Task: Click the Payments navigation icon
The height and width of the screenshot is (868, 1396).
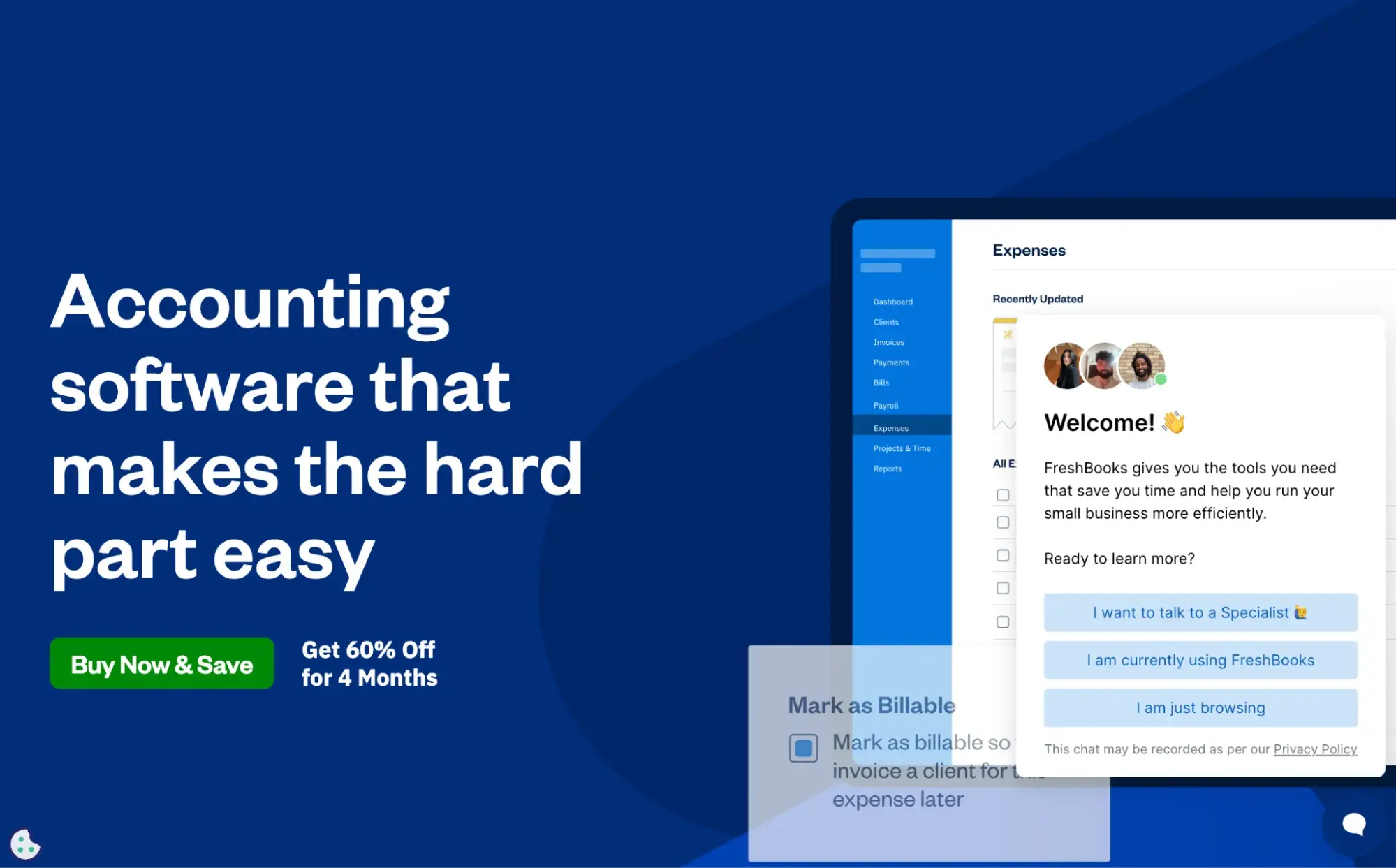Action: coord(890,363)
